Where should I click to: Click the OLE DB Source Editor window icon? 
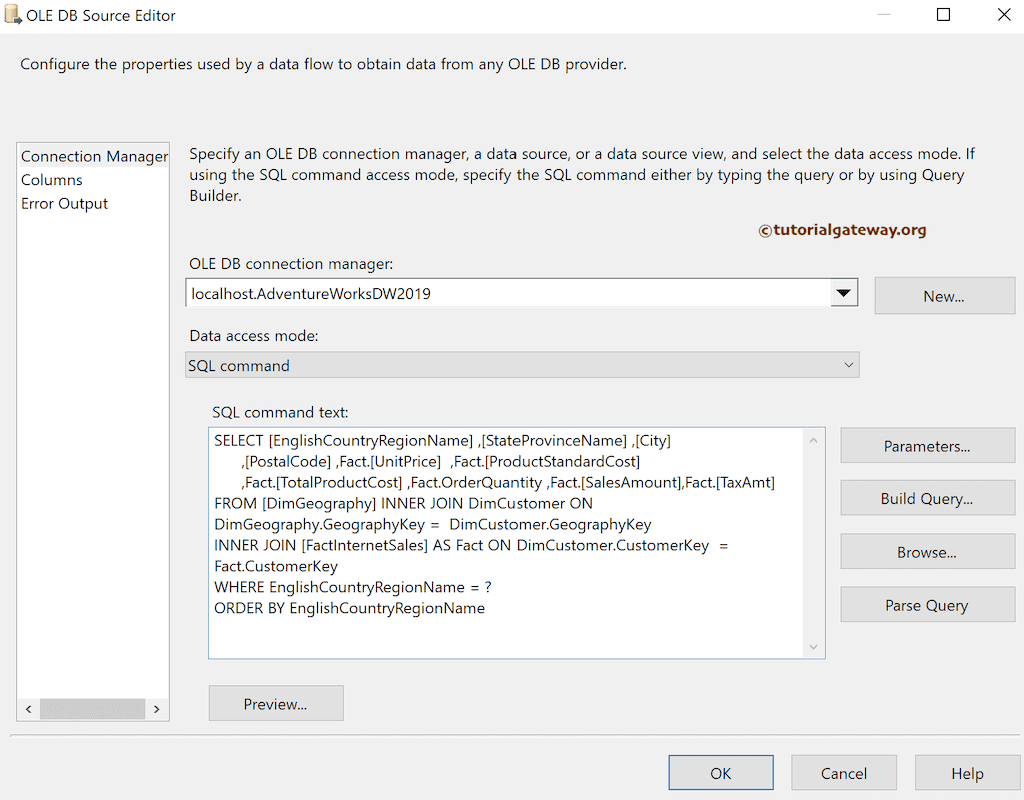(x=14, y=15)
